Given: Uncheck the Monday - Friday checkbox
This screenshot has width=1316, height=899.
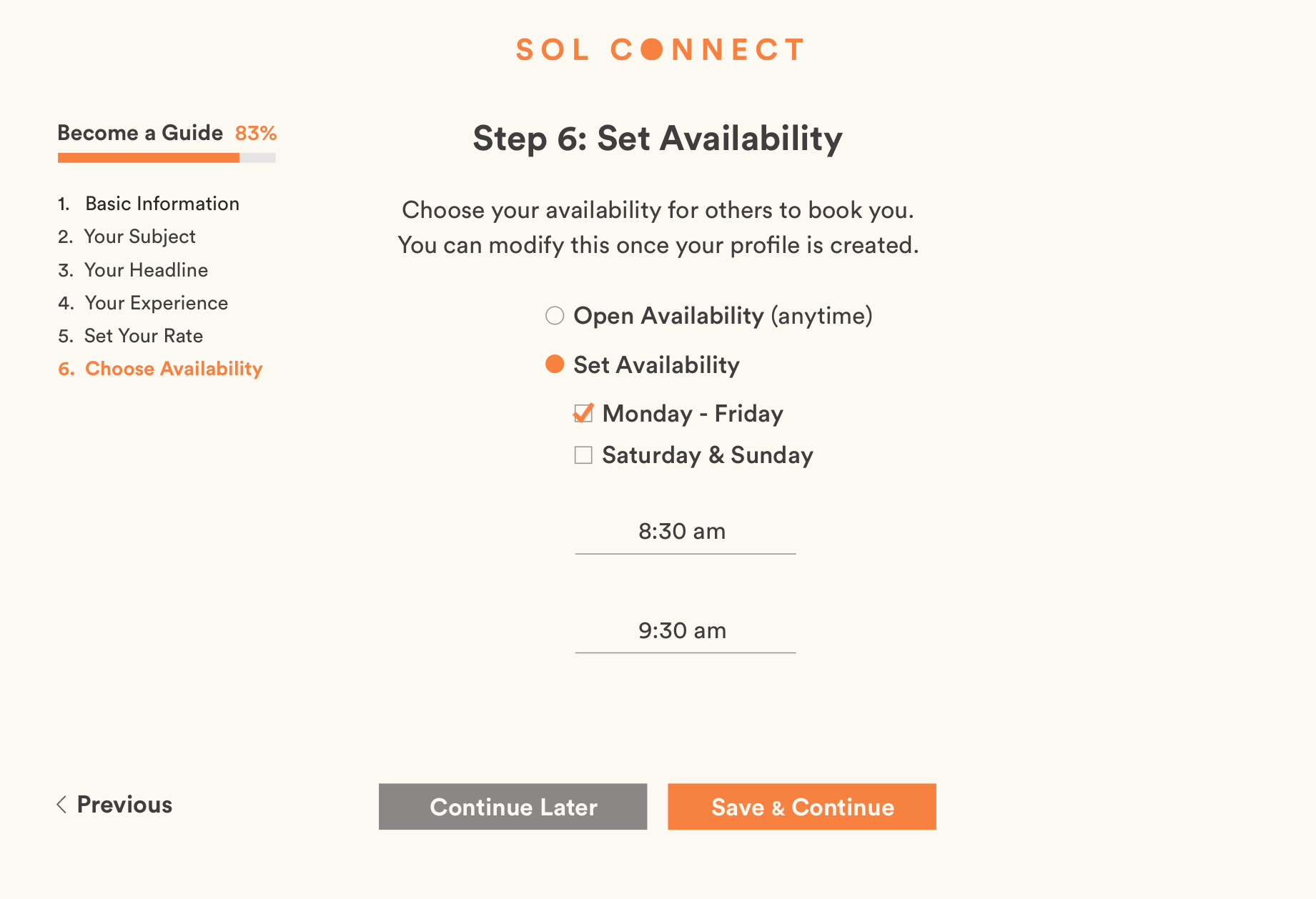Looking at the screenshot, I should (x=583, y=414).
